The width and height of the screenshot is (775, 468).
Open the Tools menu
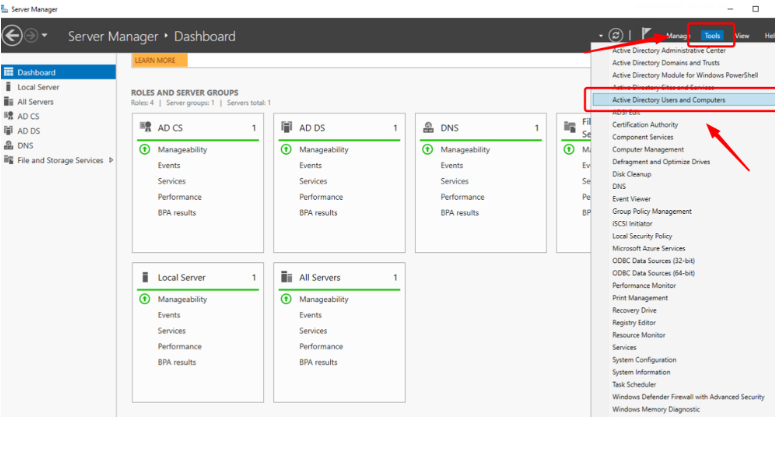click(x=712, y=35)
